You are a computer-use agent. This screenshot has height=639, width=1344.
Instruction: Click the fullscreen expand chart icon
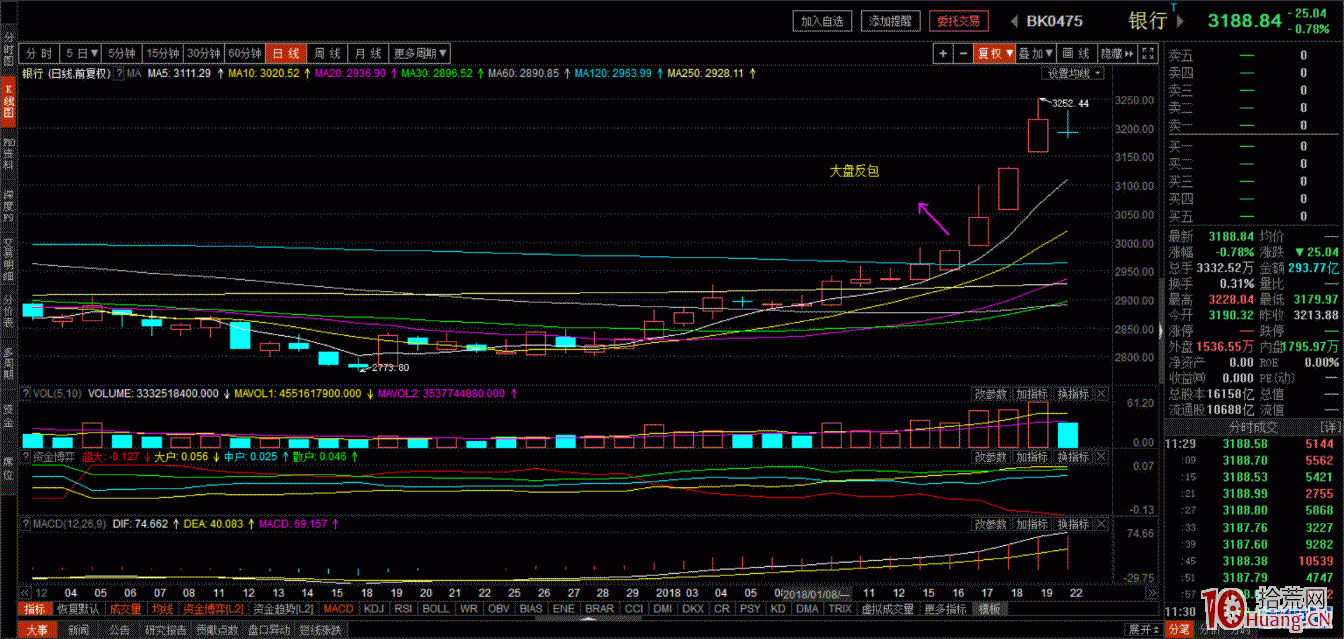coord(1147,53)
